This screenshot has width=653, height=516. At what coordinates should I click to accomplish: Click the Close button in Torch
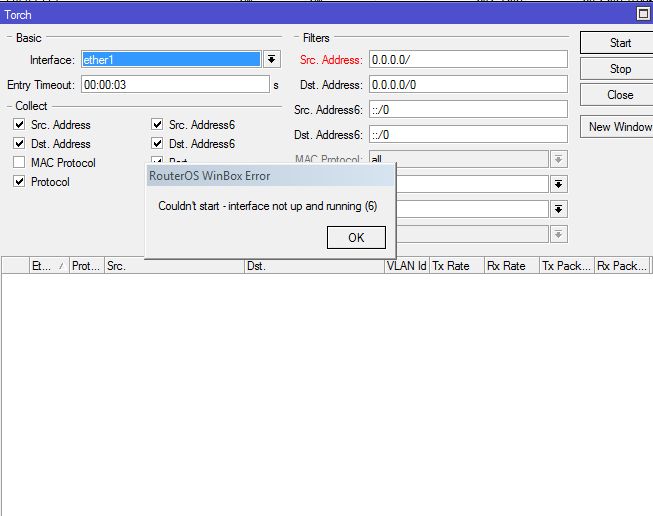[x=618, y=95]
